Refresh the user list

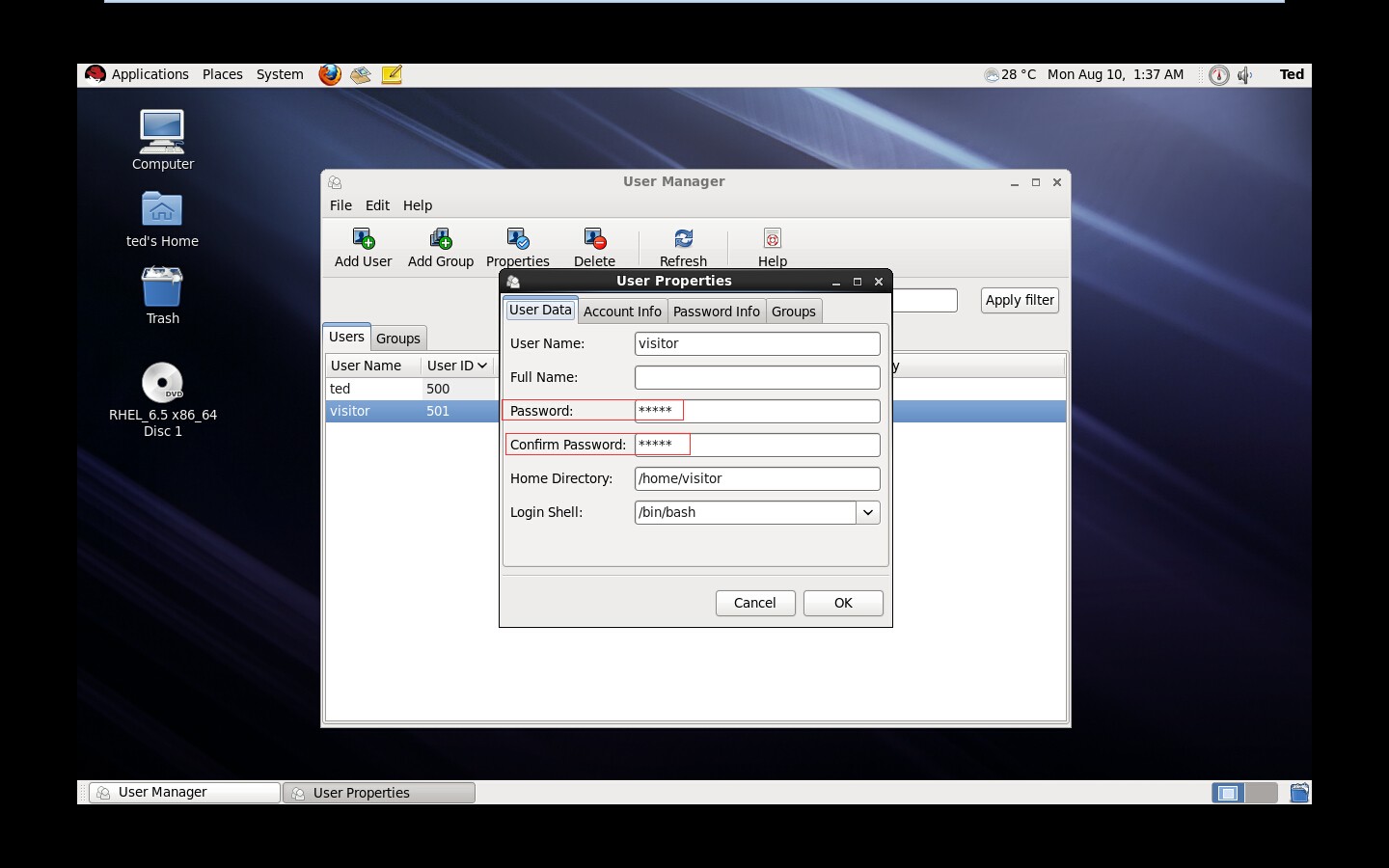[x=683, y=247]
